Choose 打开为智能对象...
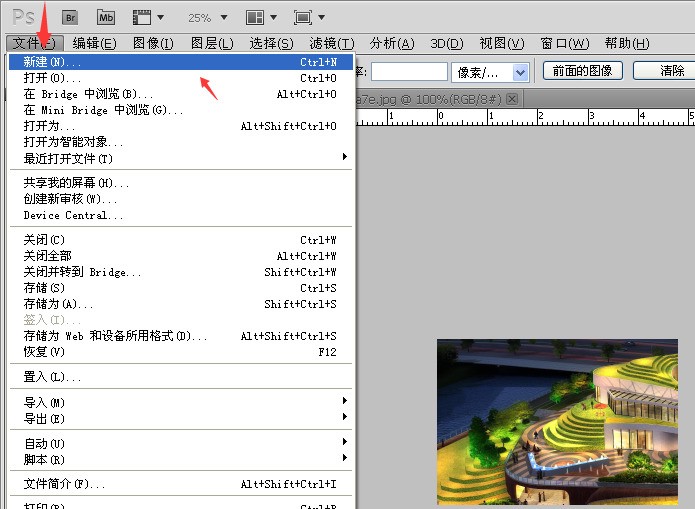695x509 pixels. (x=181, y=142)
